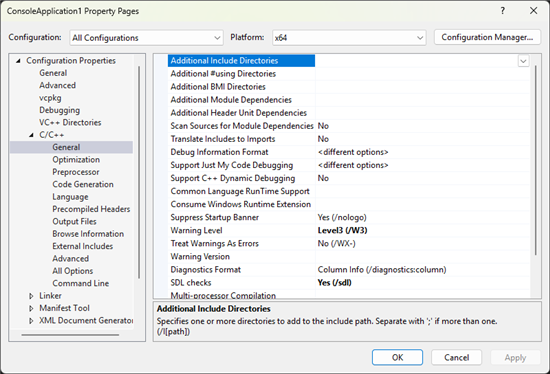
Task: Select the Manifest Tool tree item
Action: [x=64, y=308]
